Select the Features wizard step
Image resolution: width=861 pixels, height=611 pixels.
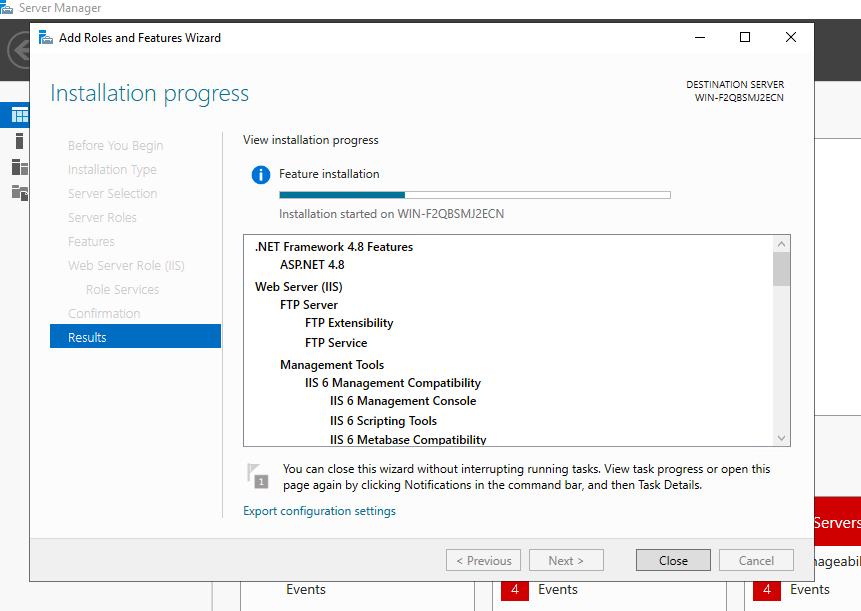point(91,242)
